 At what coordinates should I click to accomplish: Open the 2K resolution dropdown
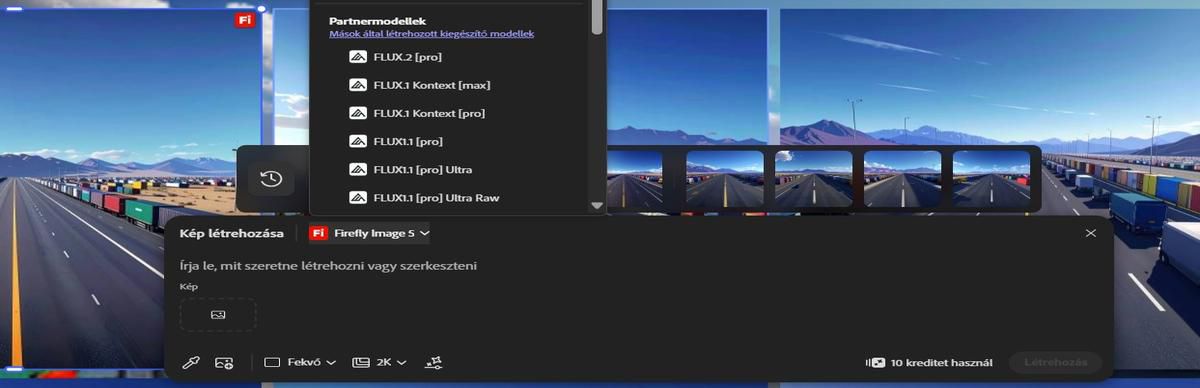tap(380, 362)
